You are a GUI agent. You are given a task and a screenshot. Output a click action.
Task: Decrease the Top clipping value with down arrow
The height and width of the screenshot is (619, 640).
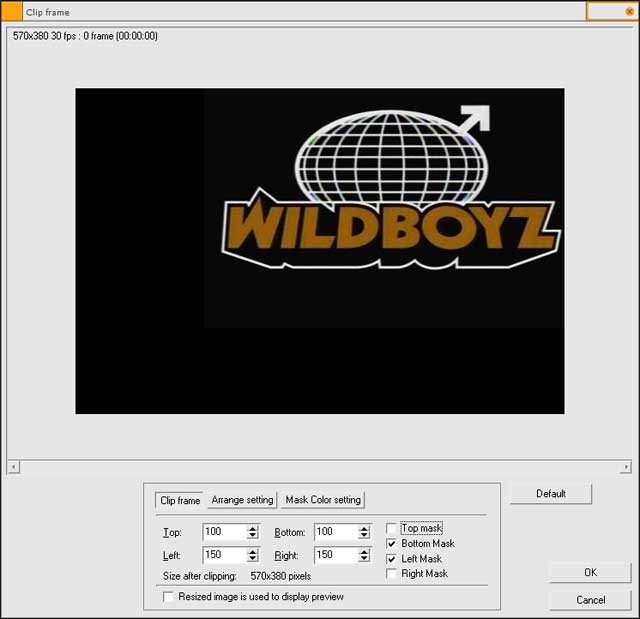pos(253,535)
